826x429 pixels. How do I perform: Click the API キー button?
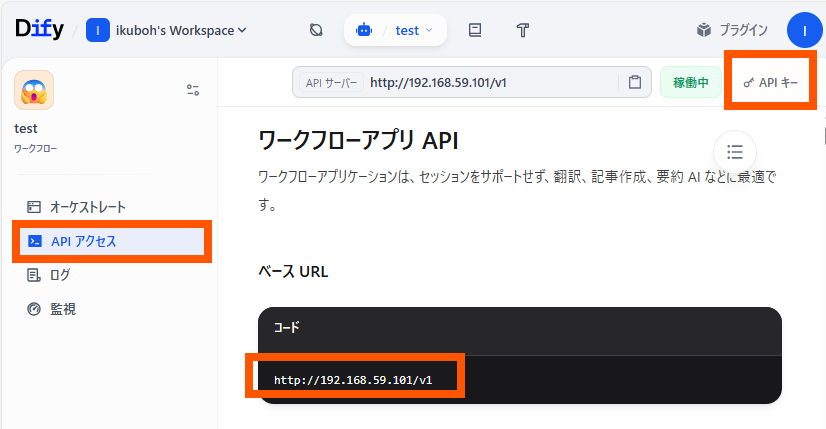[x=770, y=82]
